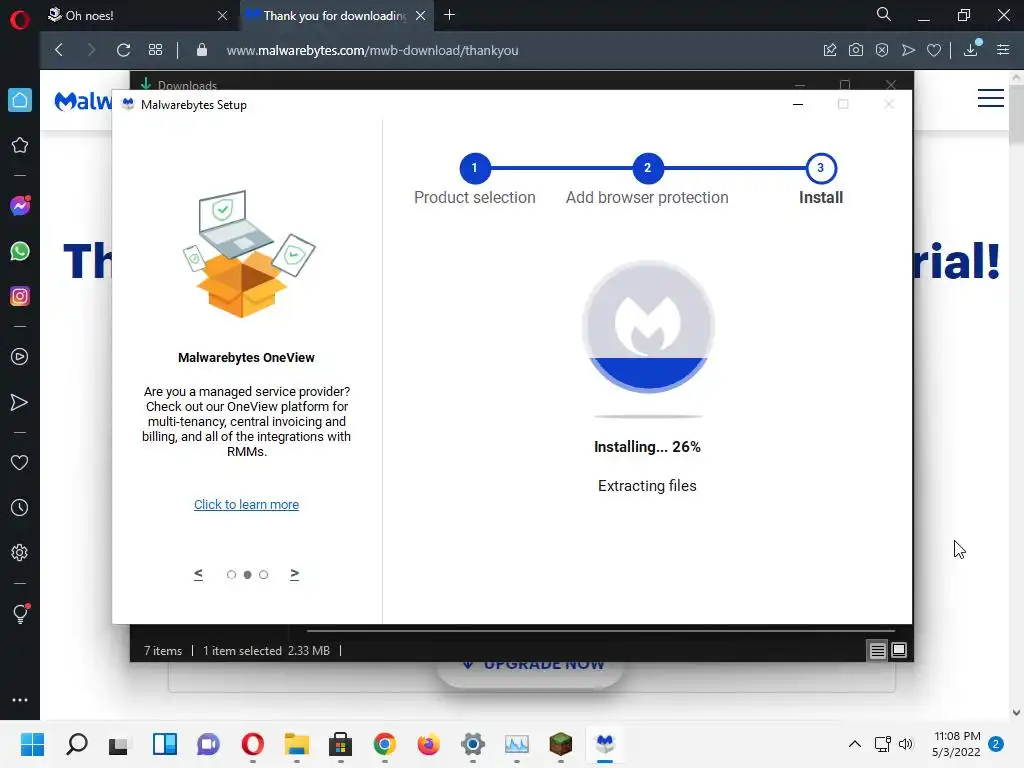Open ad blocker shield icon in address bar
This screenshot has height=768, width=1024.
tap(882, 50)
